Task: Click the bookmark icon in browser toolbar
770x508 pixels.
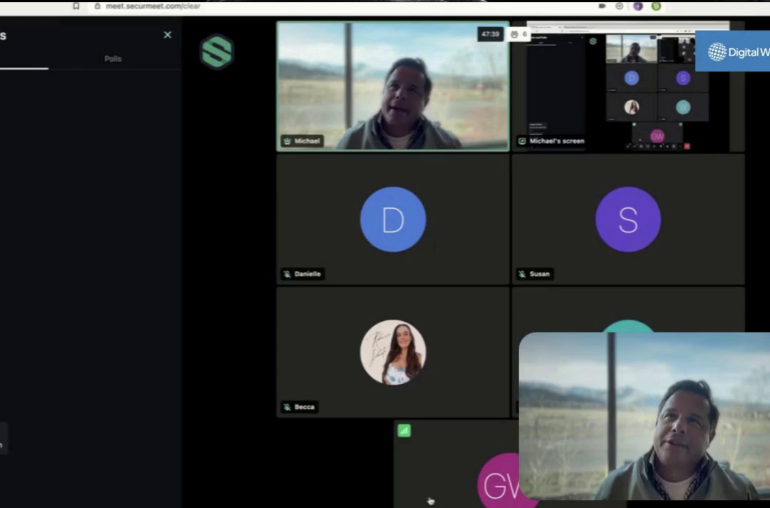Action: [76, 6]
